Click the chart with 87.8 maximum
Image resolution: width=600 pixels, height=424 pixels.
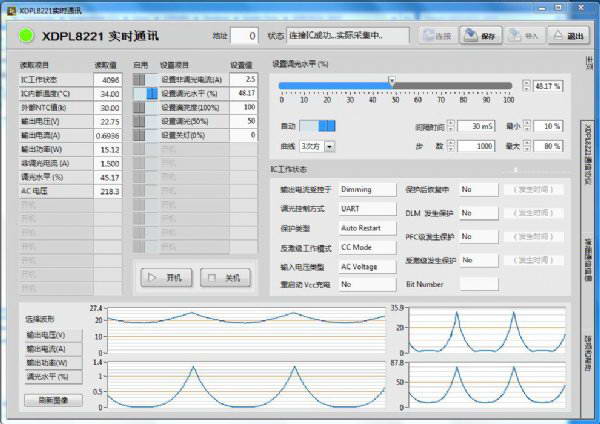(x=487, y=385)
